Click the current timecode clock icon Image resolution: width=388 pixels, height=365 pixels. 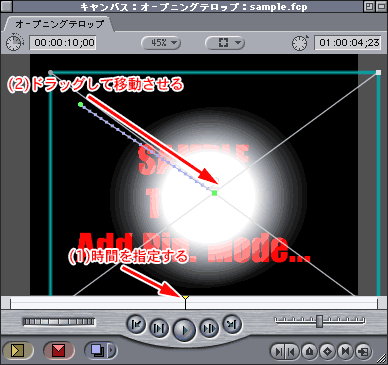point(300,43)
